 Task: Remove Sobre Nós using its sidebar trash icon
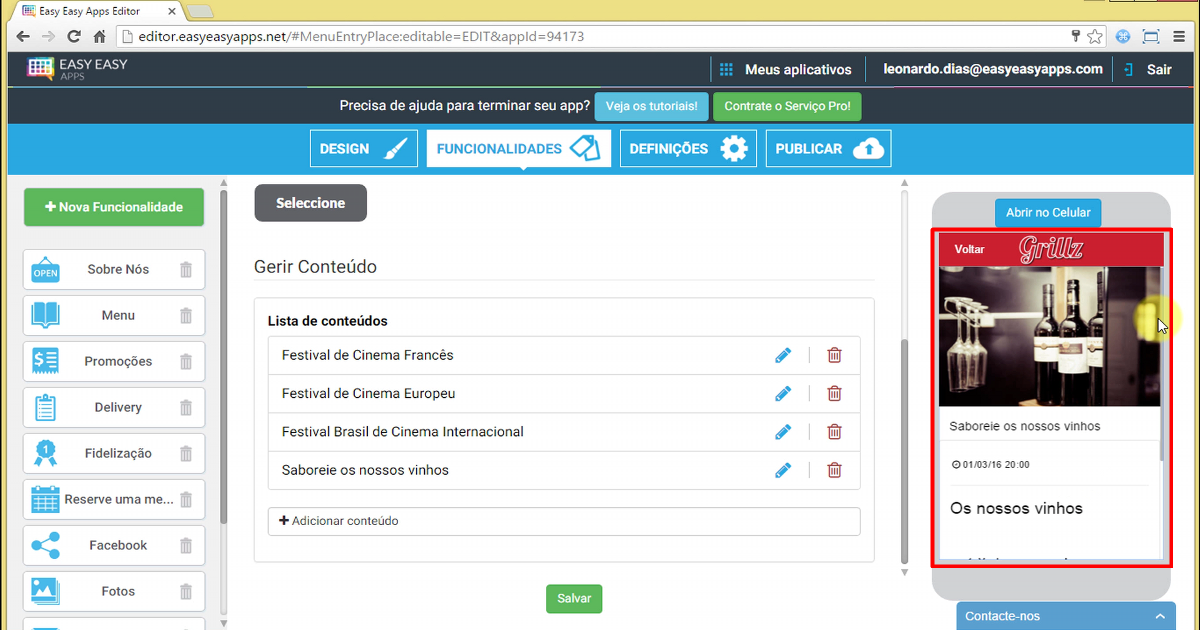click(x=186, y=269)
